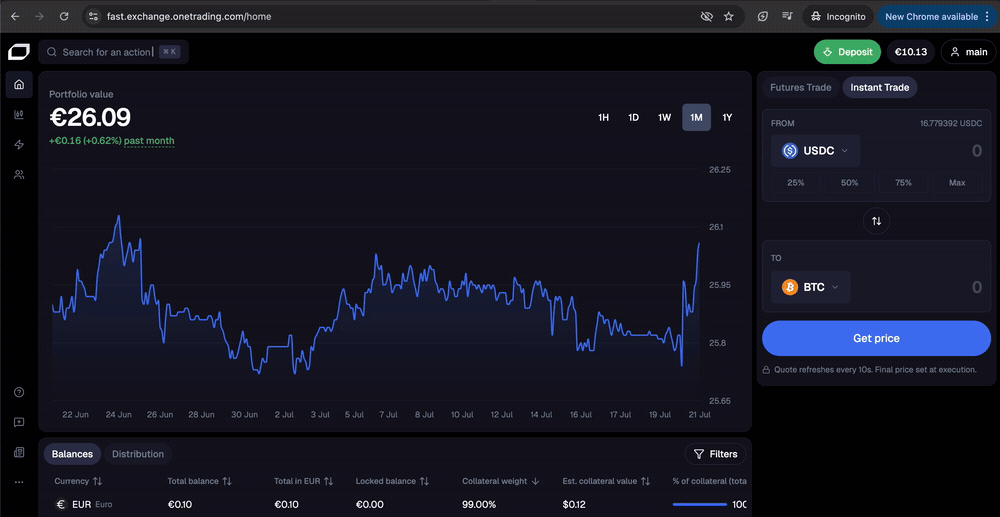The height and width of the screenshot is (517, 1000).
Task: Select the 1W chart range
Action: [x=665, y=117]
